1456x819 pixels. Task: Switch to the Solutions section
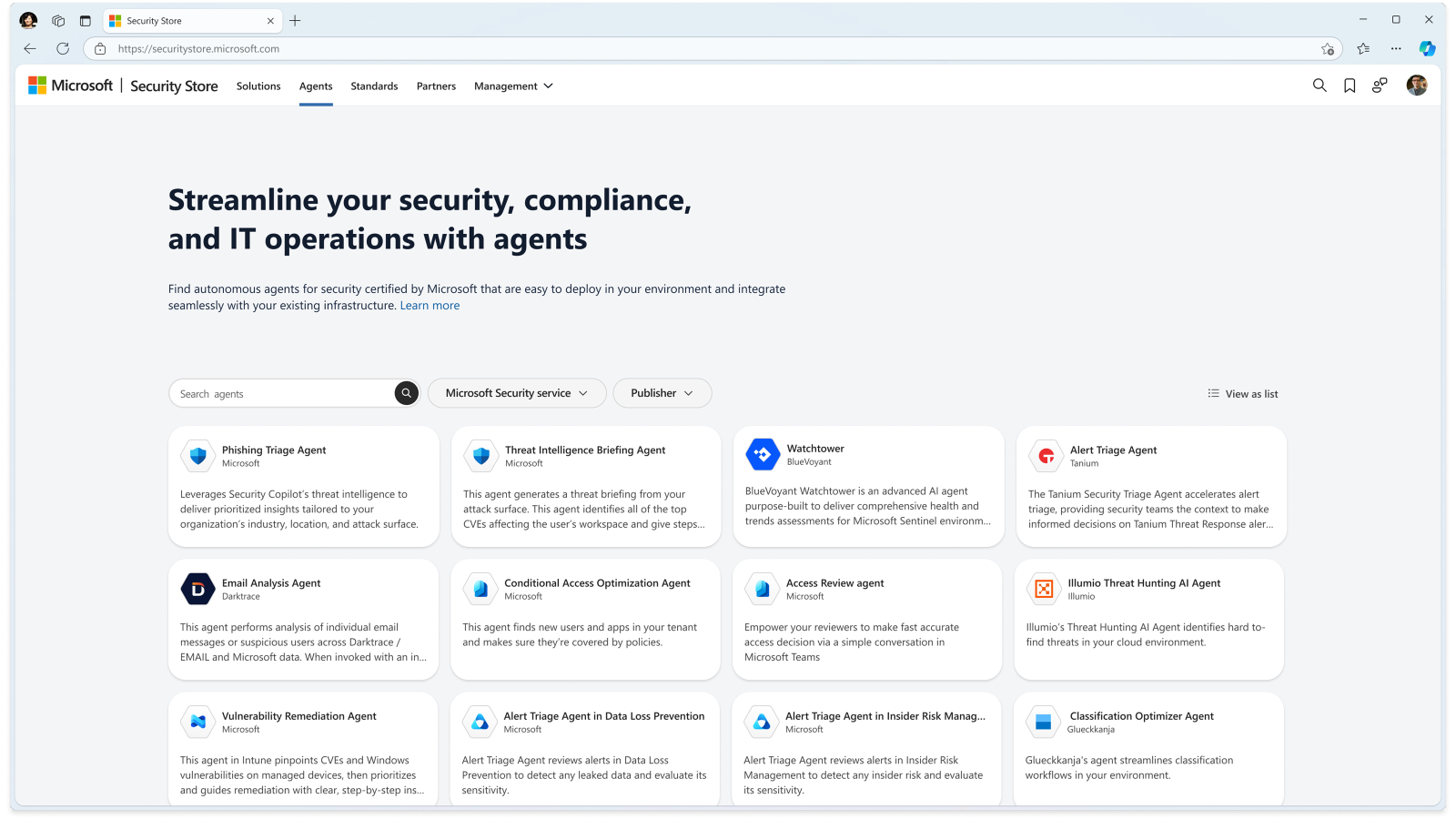(258, 86)
